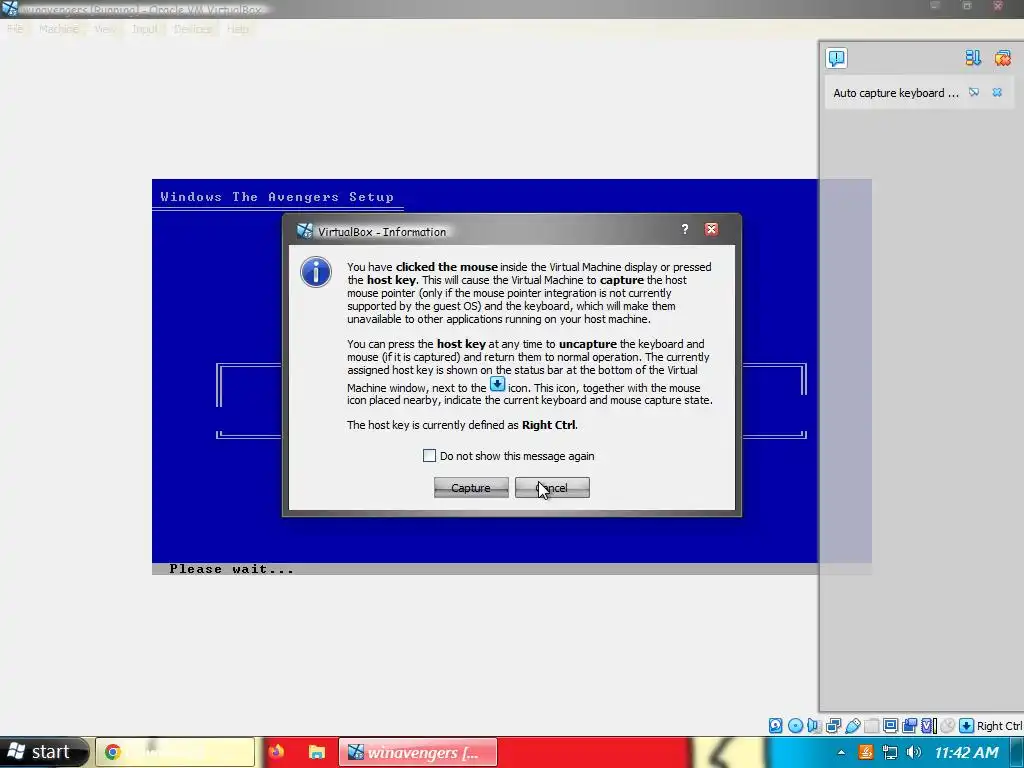Open the Input menu
Screen dimensions: 1024x768
tap(144, 29)
